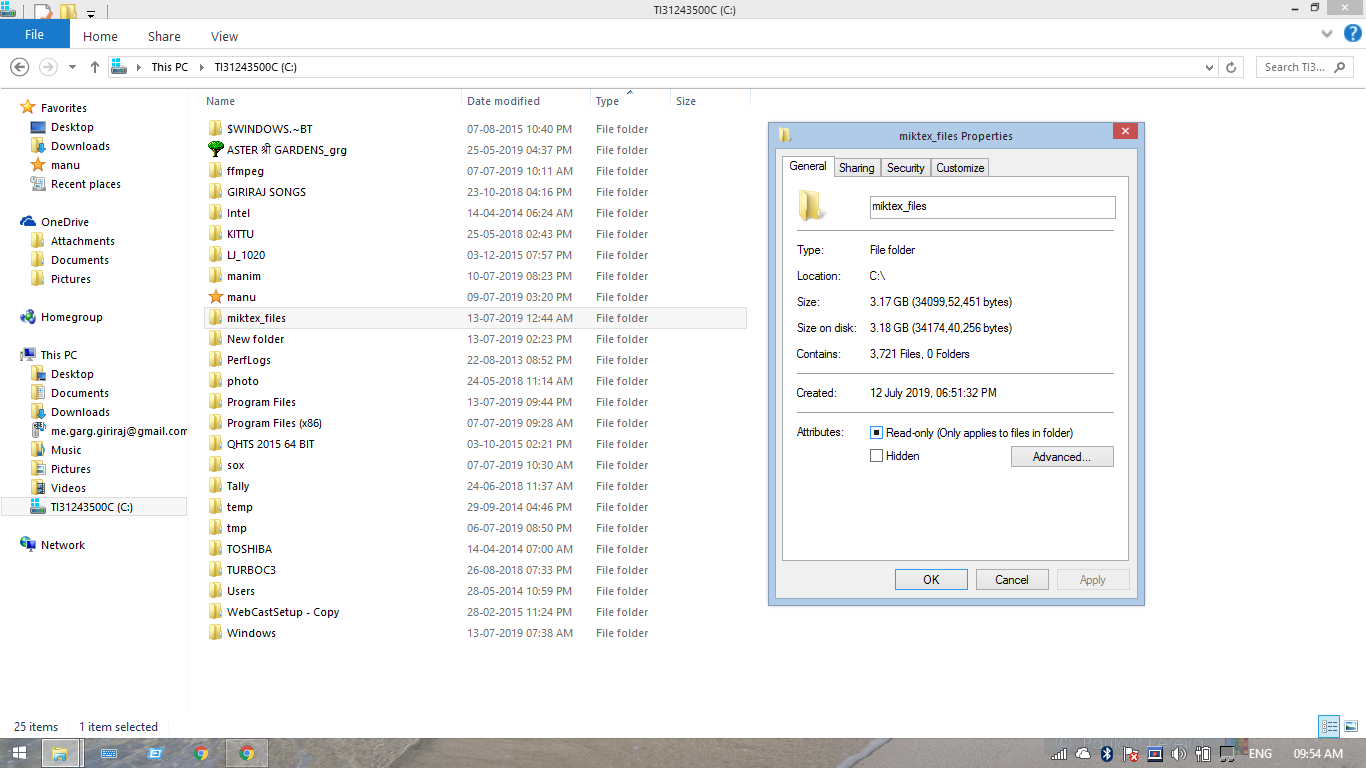
Task: Click OK to close Properties
Action: click(930, 579)
